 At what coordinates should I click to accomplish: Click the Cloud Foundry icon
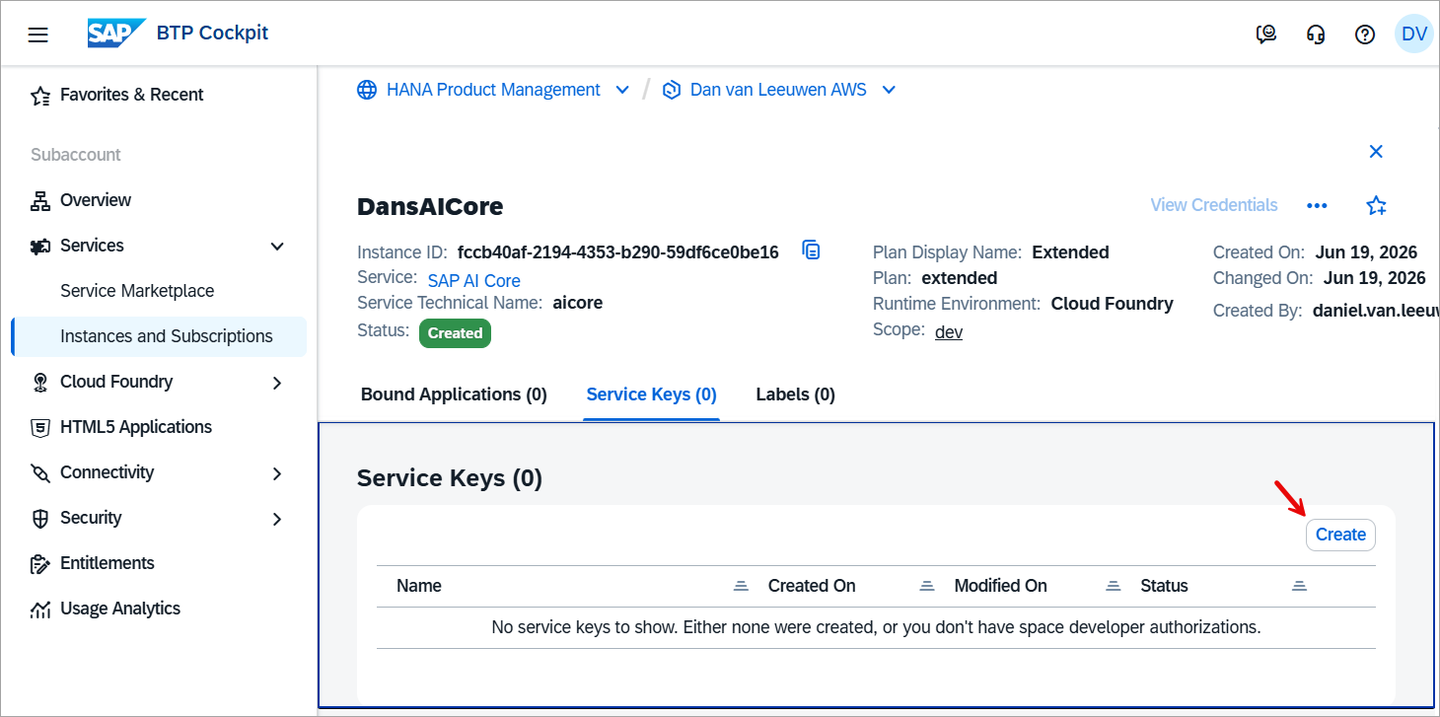(x=40, y=382)
